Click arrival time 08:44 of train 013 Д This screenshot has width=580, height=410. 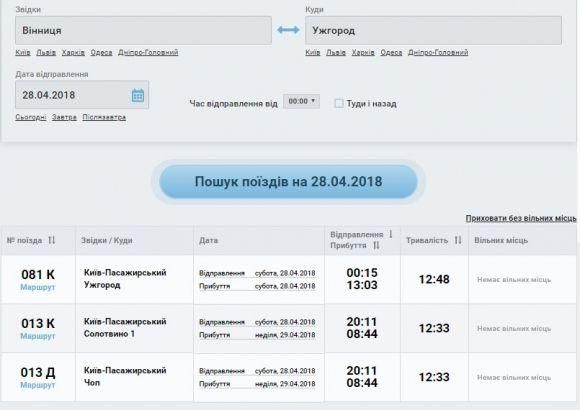tap(362, 383)
